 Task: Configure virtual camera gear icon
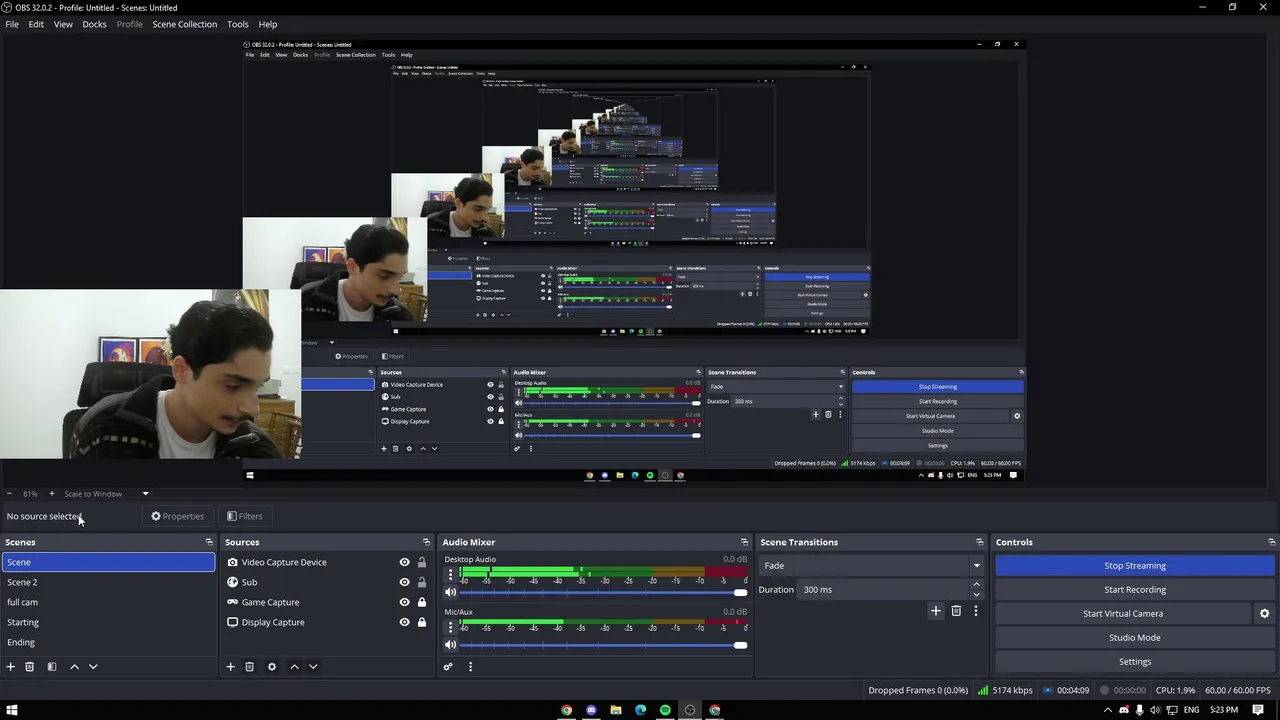point(1264,614)
